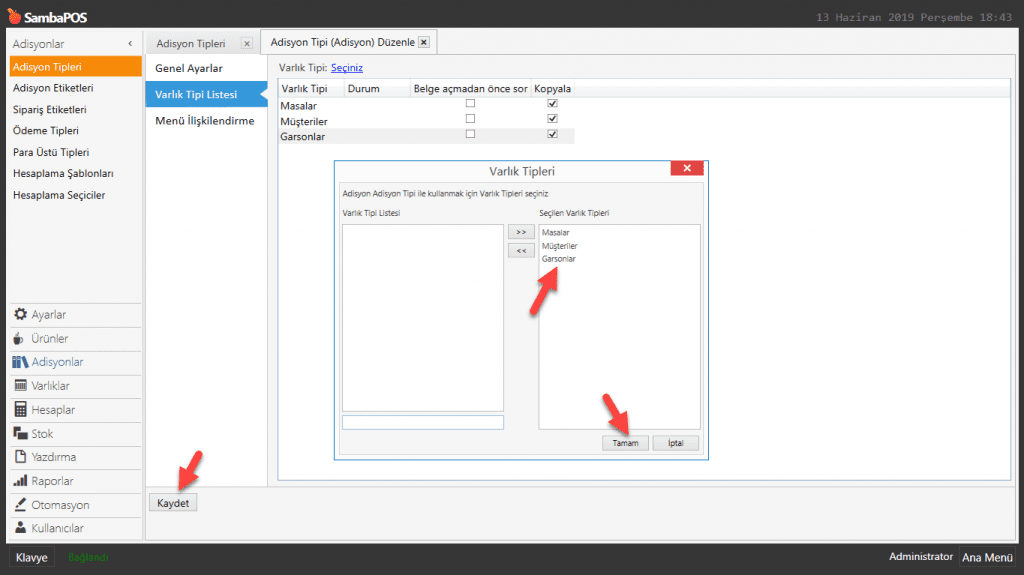The height and width of the screenshot is (575, 1024).
Task: Remove selected type with << button
Action: coord(520,251)
